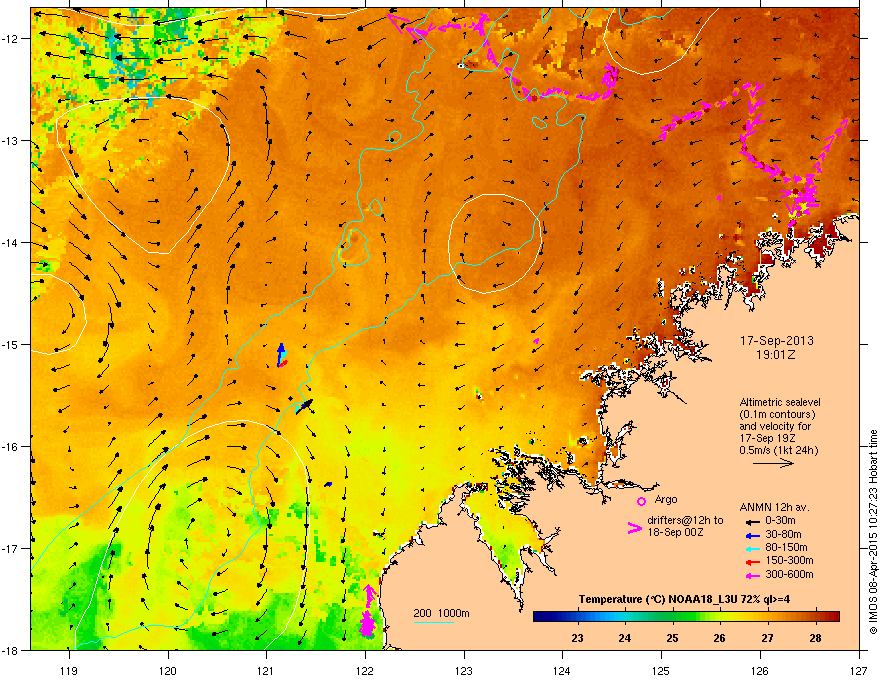Screen dimensions: 880x680
Task: Click the 200 1000m bathymetry label
Action: (441, 613)
